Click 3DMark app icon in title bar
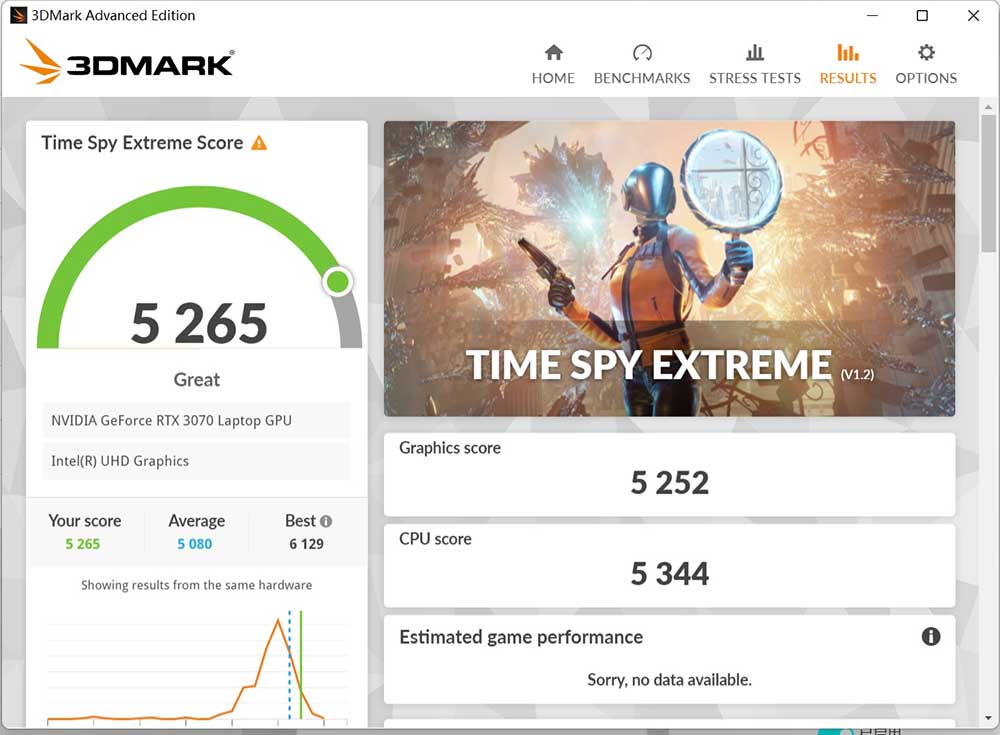 click(18, 15)
